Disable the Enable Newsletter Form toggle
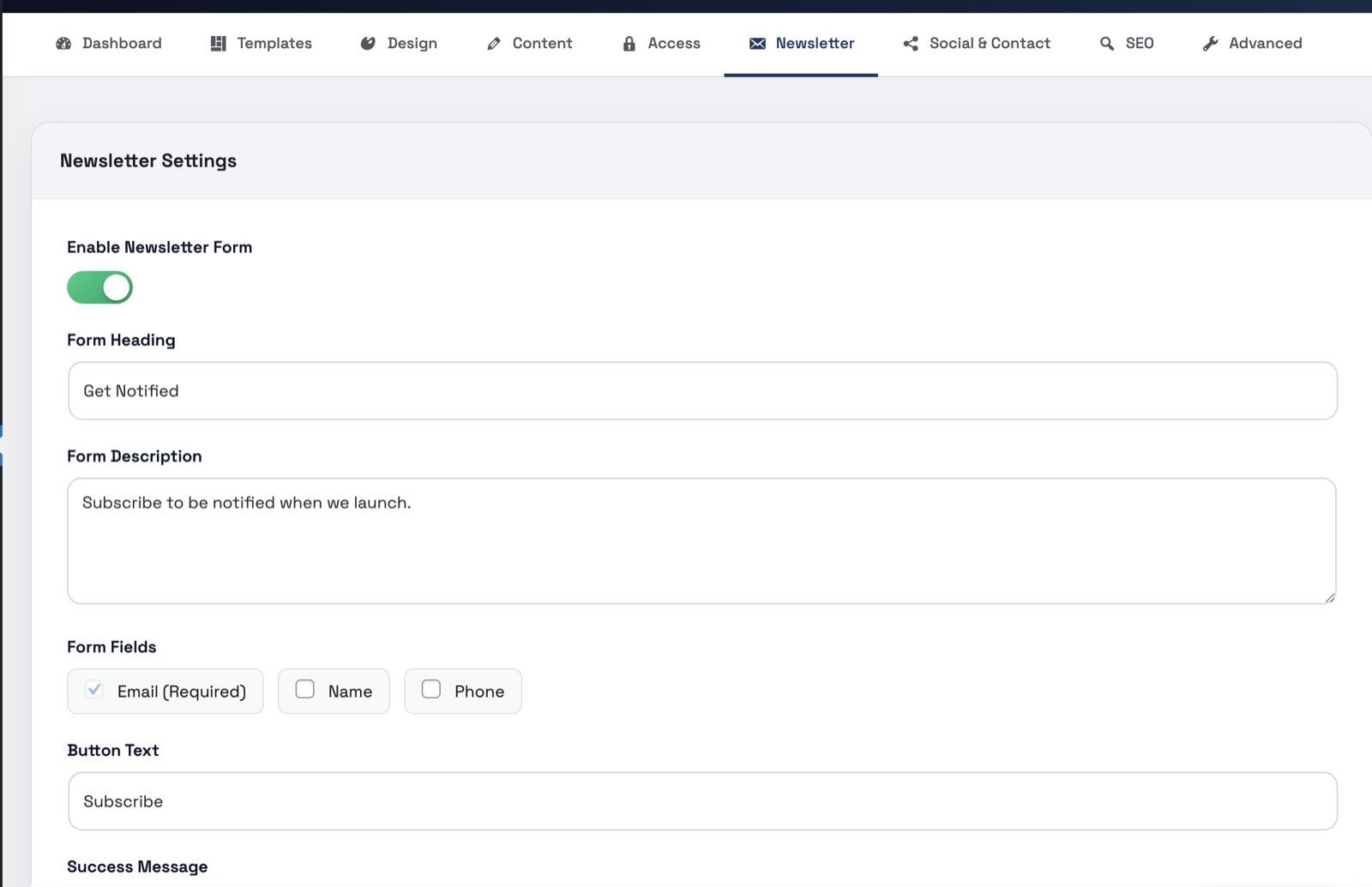The image size is (1372, 887). (x=99, y=287)
